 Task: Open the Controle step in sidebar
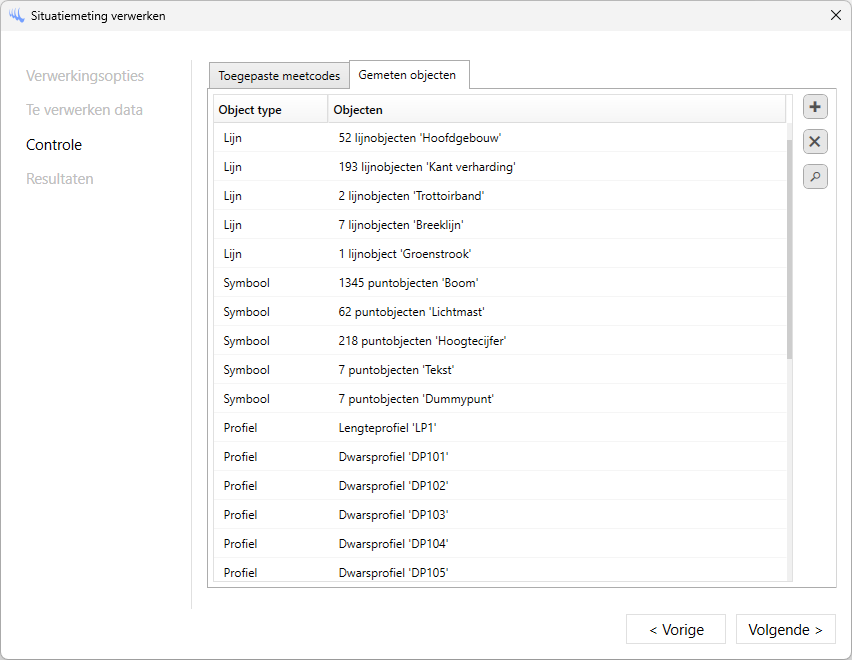click(x=54, y=145)
